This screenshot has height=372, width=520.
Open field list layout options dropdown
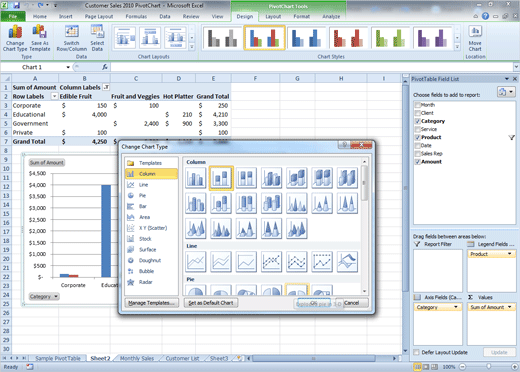click(x=506, y=92)
